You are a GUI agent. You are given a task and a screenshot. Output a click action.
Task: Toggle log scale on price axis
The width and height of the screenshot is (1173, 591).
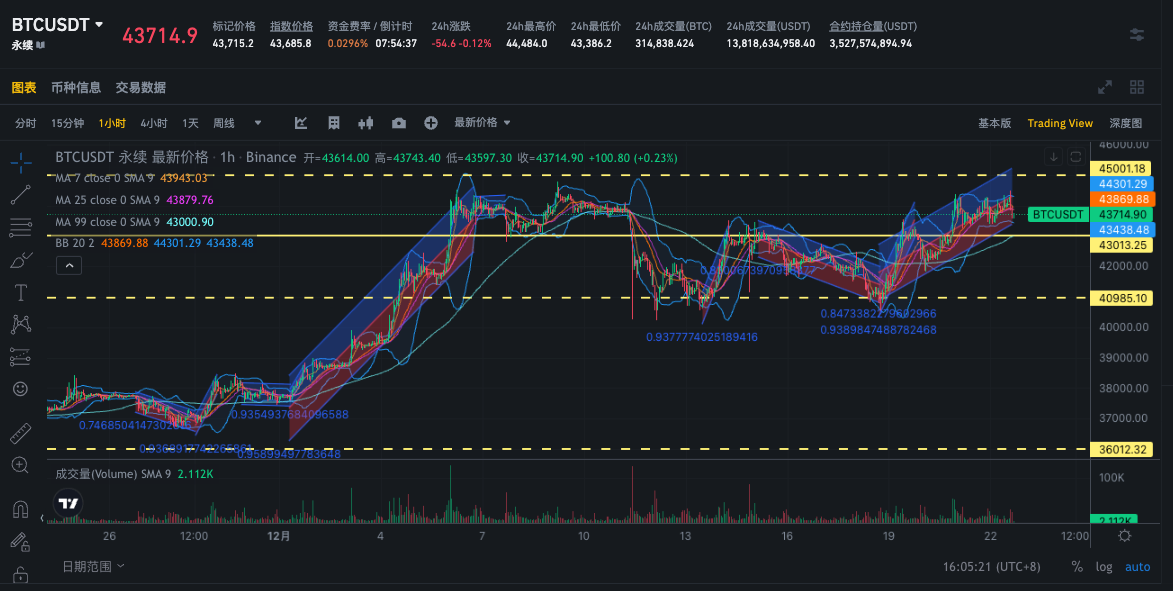click(x=1103, y=566)
